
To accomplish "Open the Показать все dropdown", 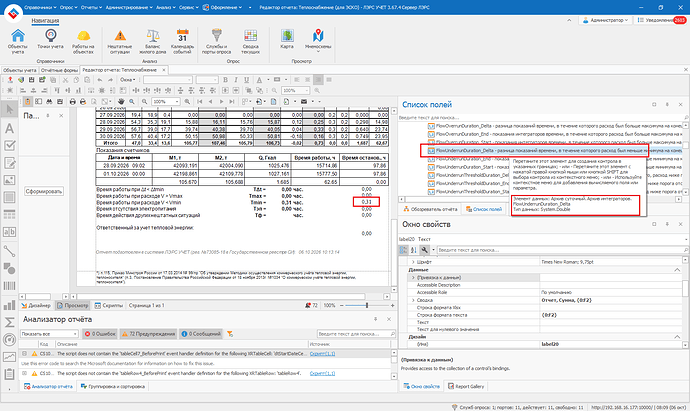I will pyautogui.click(x=49, y=334).
